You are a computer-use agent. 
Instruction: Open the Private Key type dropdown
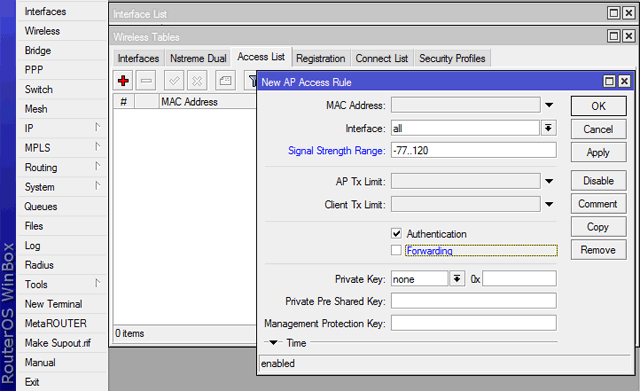click(x=457, y=279)
